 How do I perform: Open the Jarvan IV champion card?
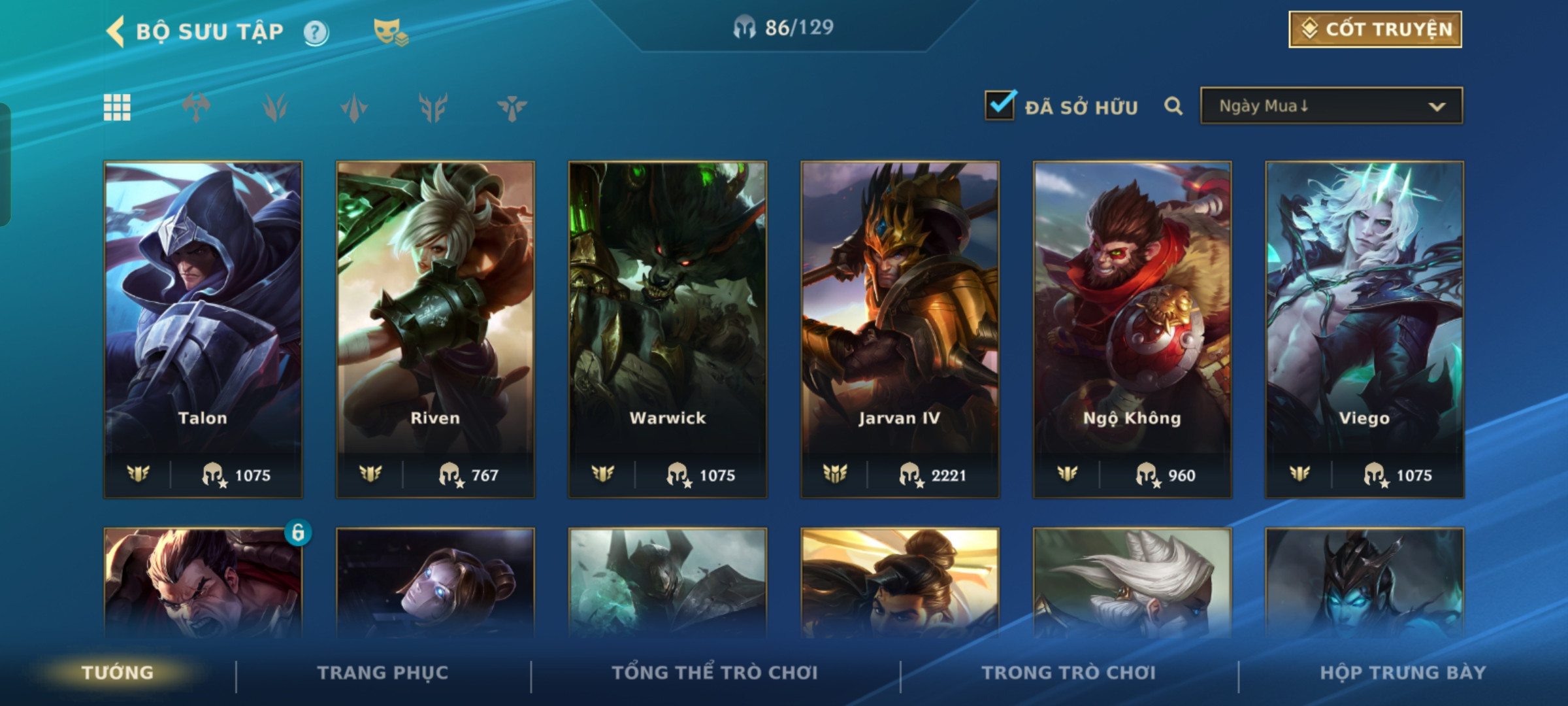coord(900,329)
